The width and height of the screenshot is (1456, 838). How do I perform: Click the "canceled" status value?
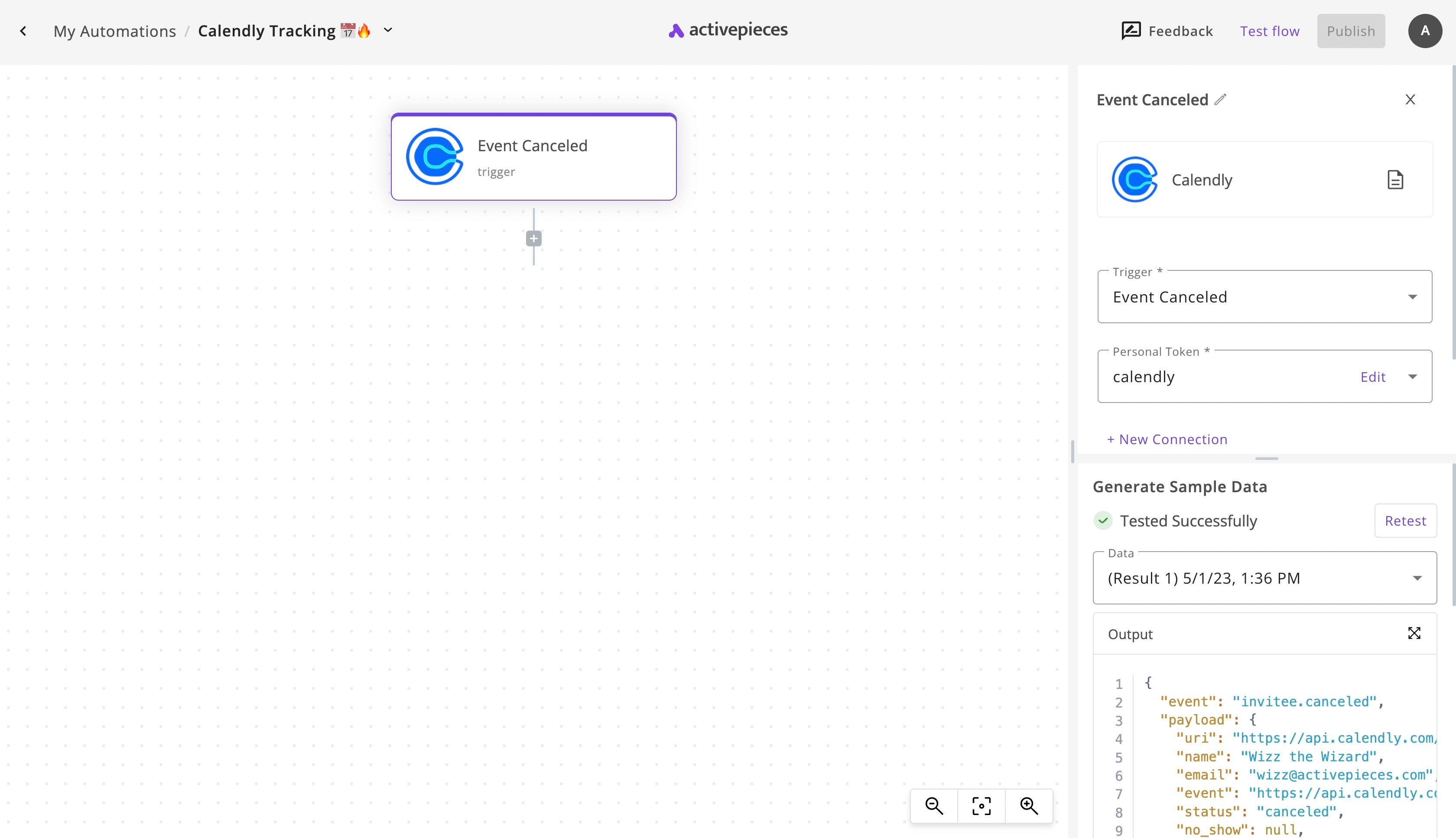(x=1296, y=812)
